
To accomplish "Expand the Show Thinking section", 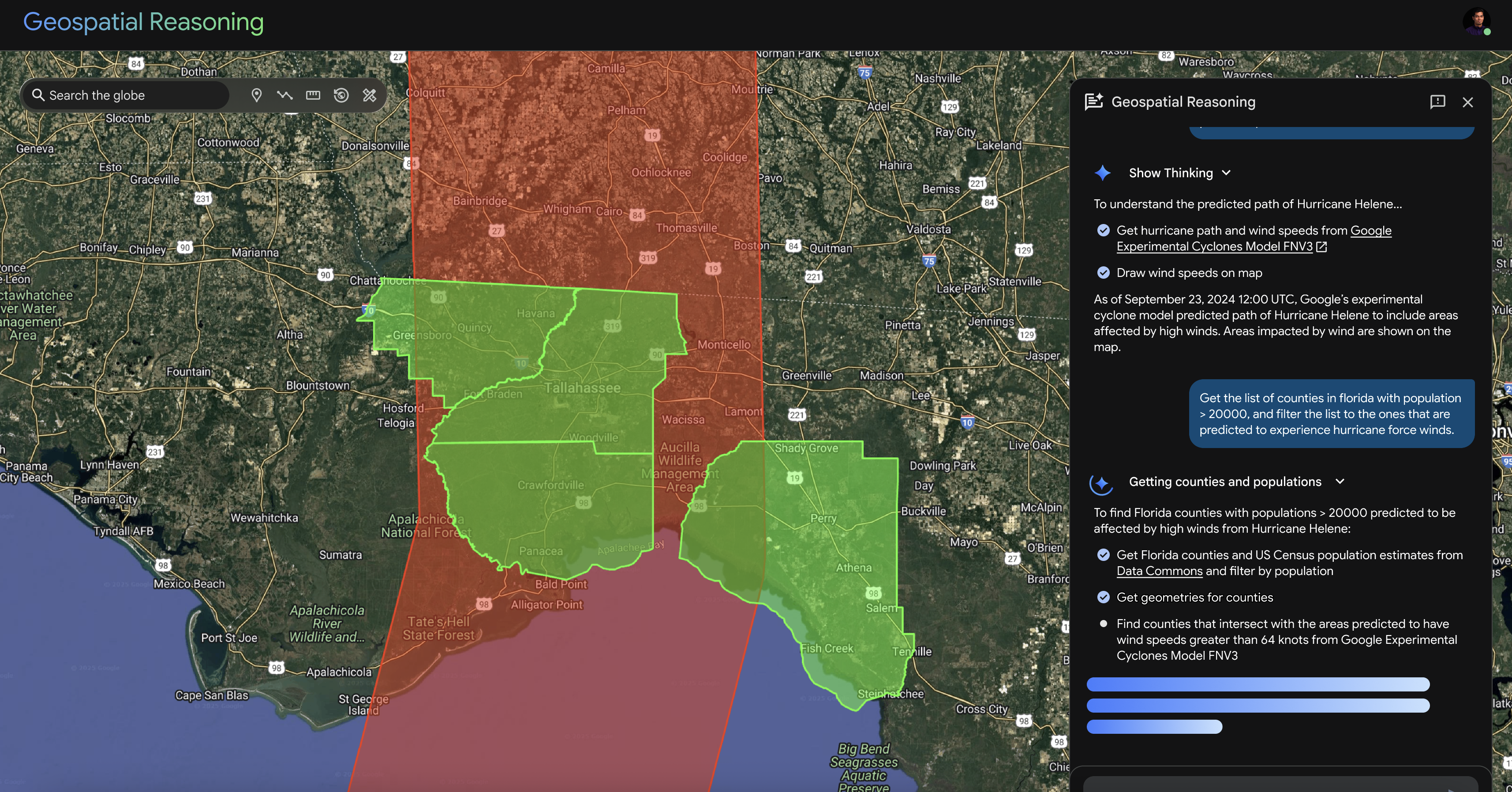I will coord(1226,173).
